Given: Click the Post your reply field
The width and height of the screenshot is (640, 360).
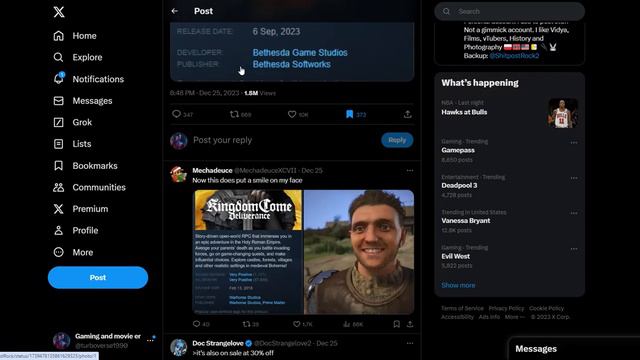Looking at the screenshot, I should [x=285, y=140].
